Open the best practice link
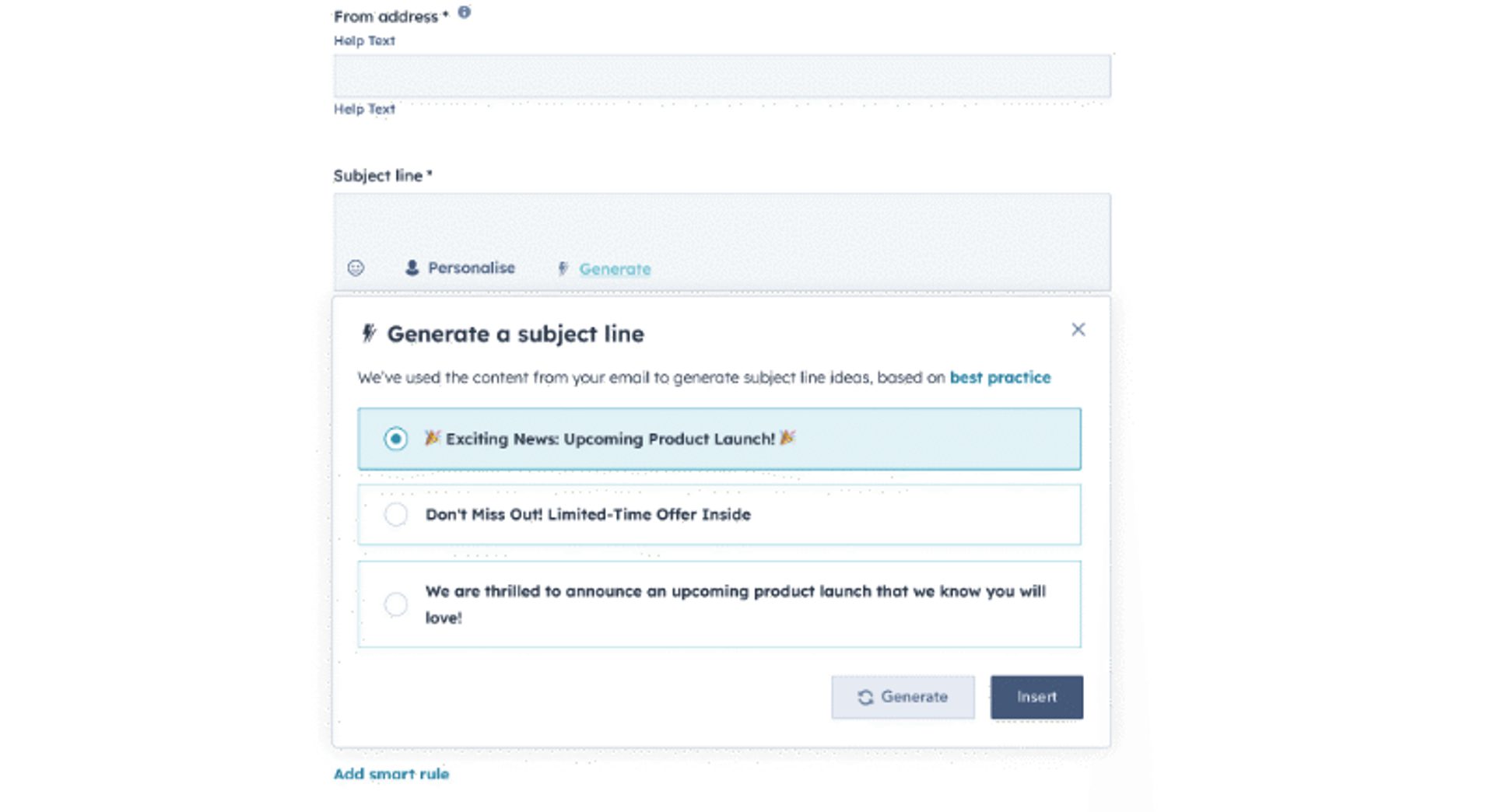This screenshot has height=812, width=1494. 1000,378
